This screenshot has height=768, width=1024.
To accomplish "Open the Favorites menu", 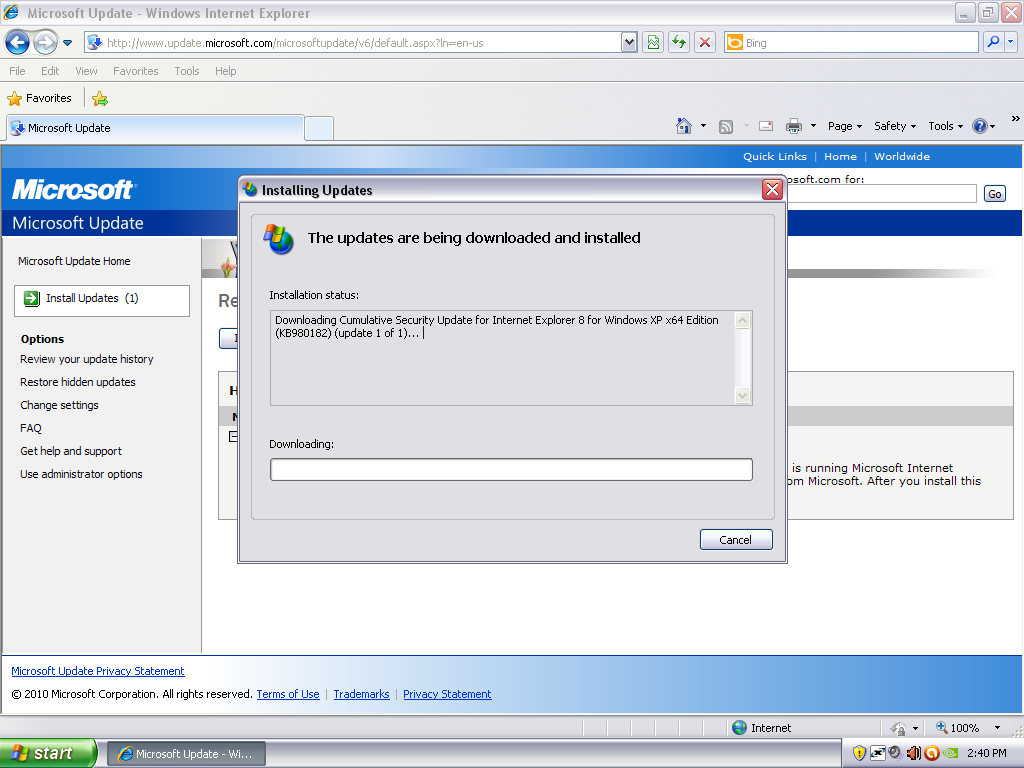I will (135, 71).
